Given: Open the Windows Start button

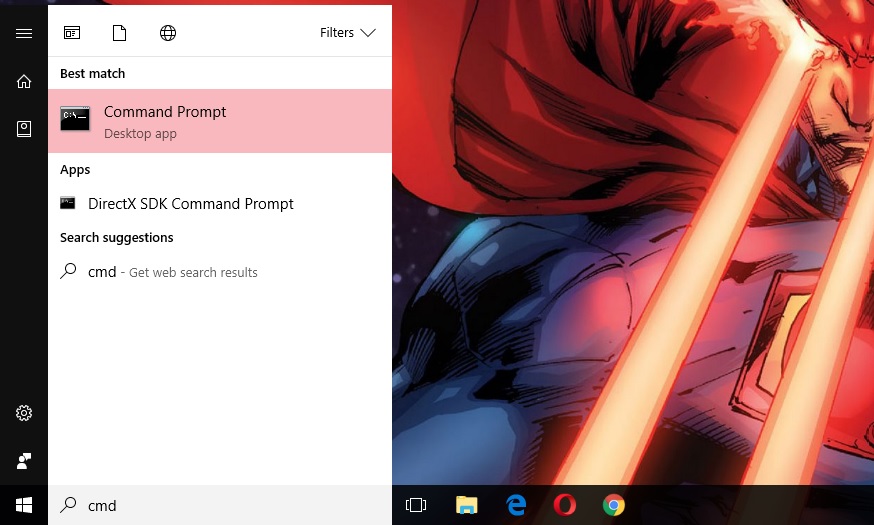Looking at the screenshot, I should (23, 505).
